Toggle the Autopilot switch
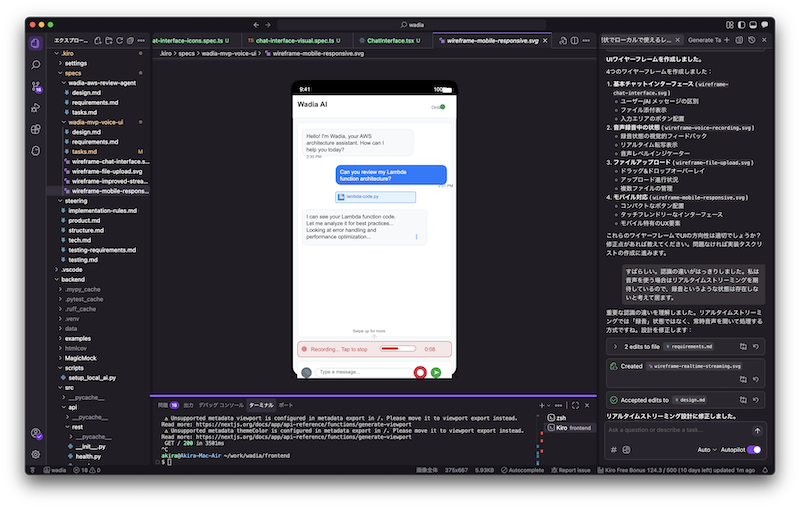The image size is (800, 508). [754, 450]
